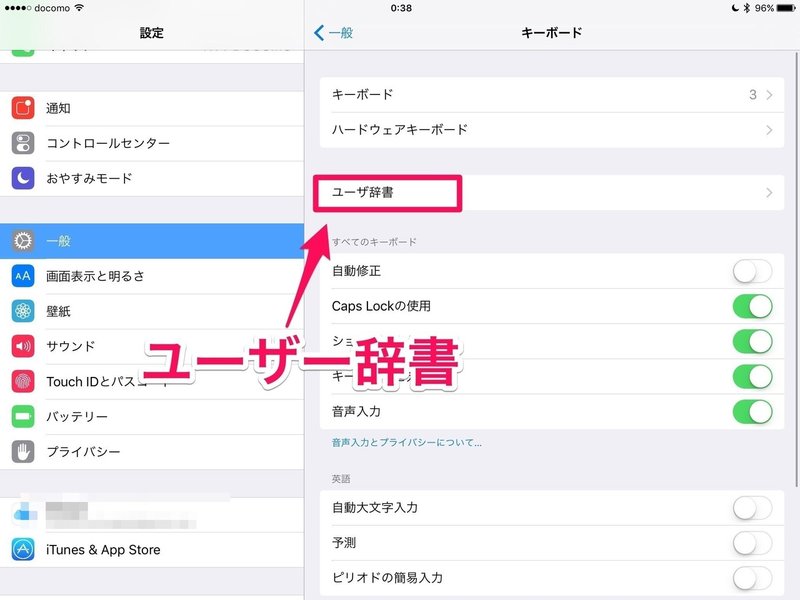Select サウンド in sidebar
Screen dimensions: 800x600
pos(152,346)
